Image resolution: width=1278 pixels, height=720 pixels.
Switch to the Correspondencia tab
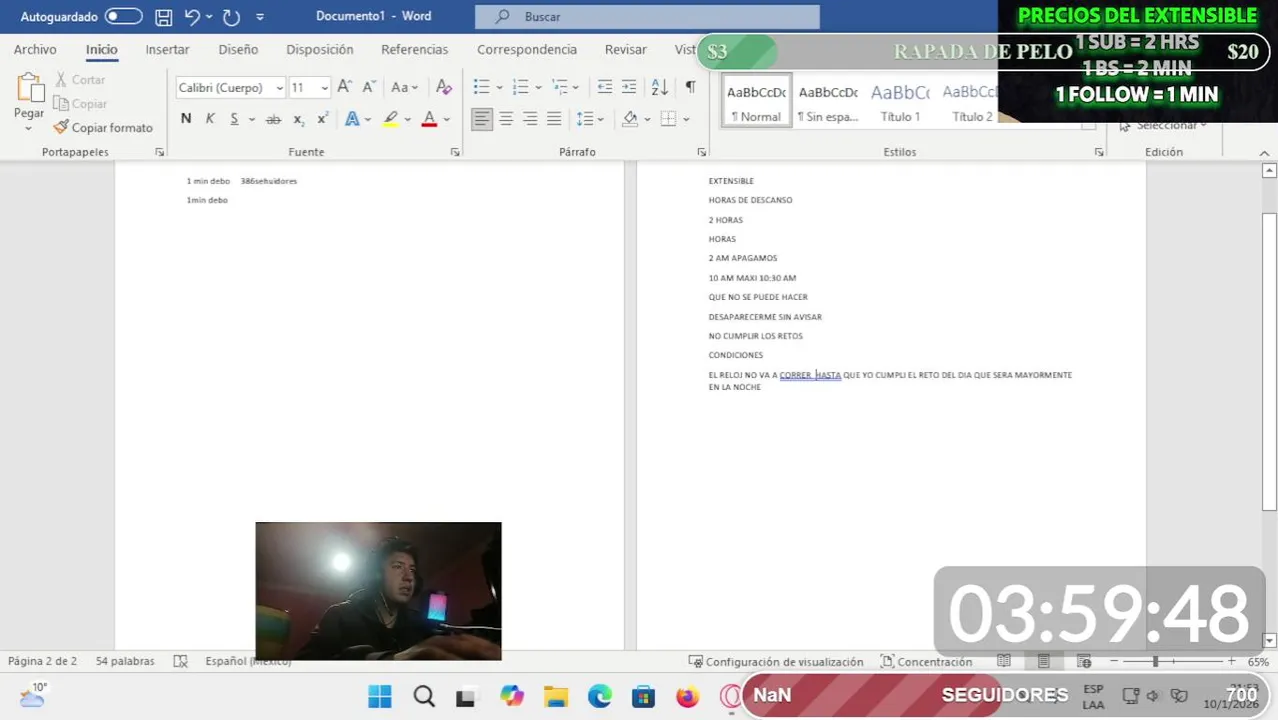click(x=527, y=49)
